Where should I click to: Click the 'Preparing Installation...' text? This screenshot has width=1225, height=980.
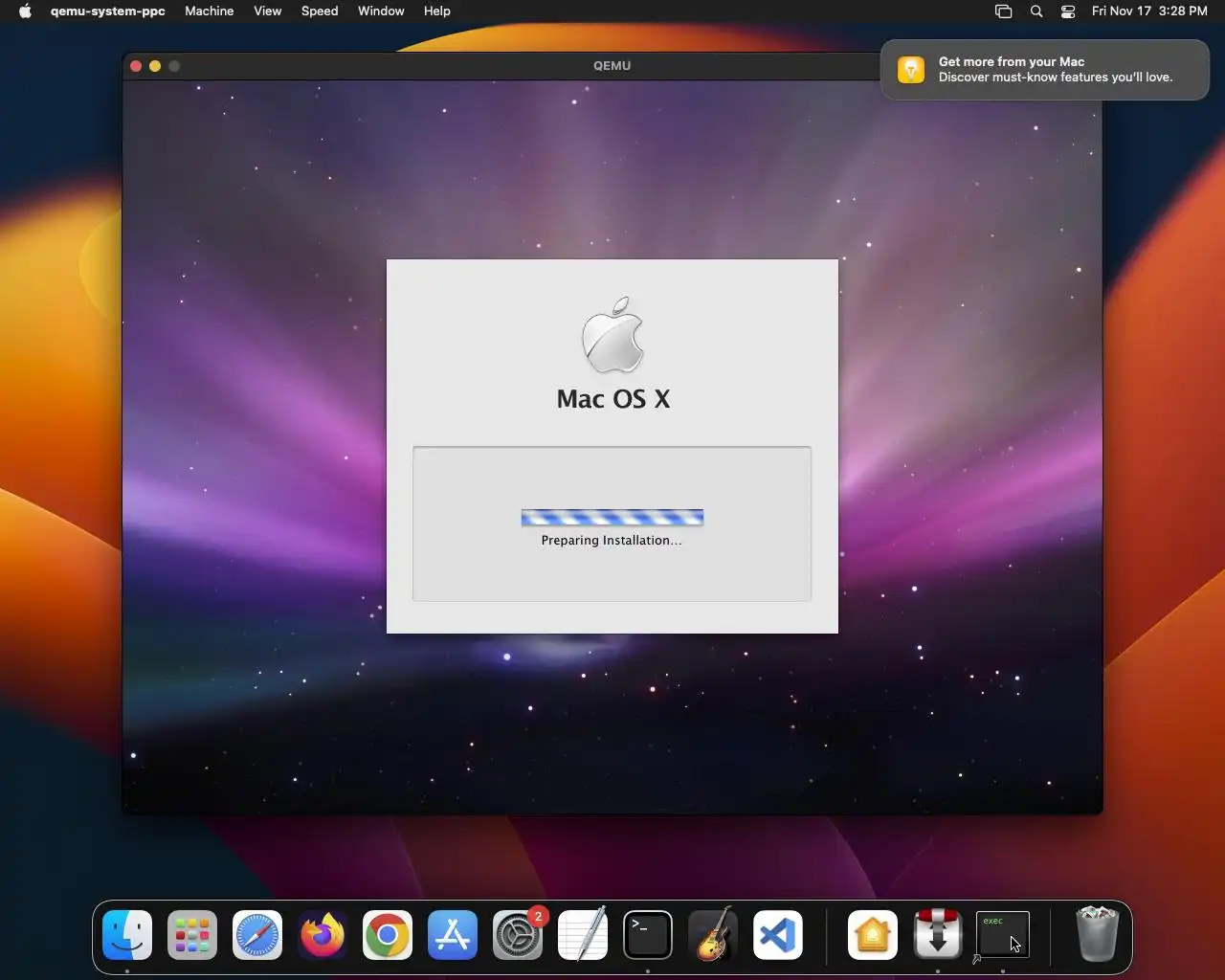point(612,541)
